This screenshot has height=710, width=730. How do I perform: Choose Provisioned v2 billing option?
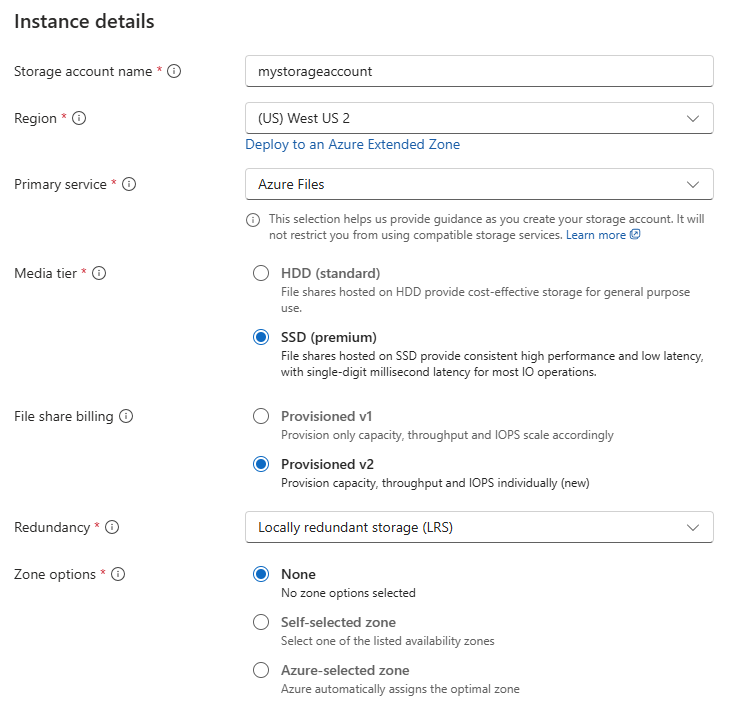click(261, 464)
